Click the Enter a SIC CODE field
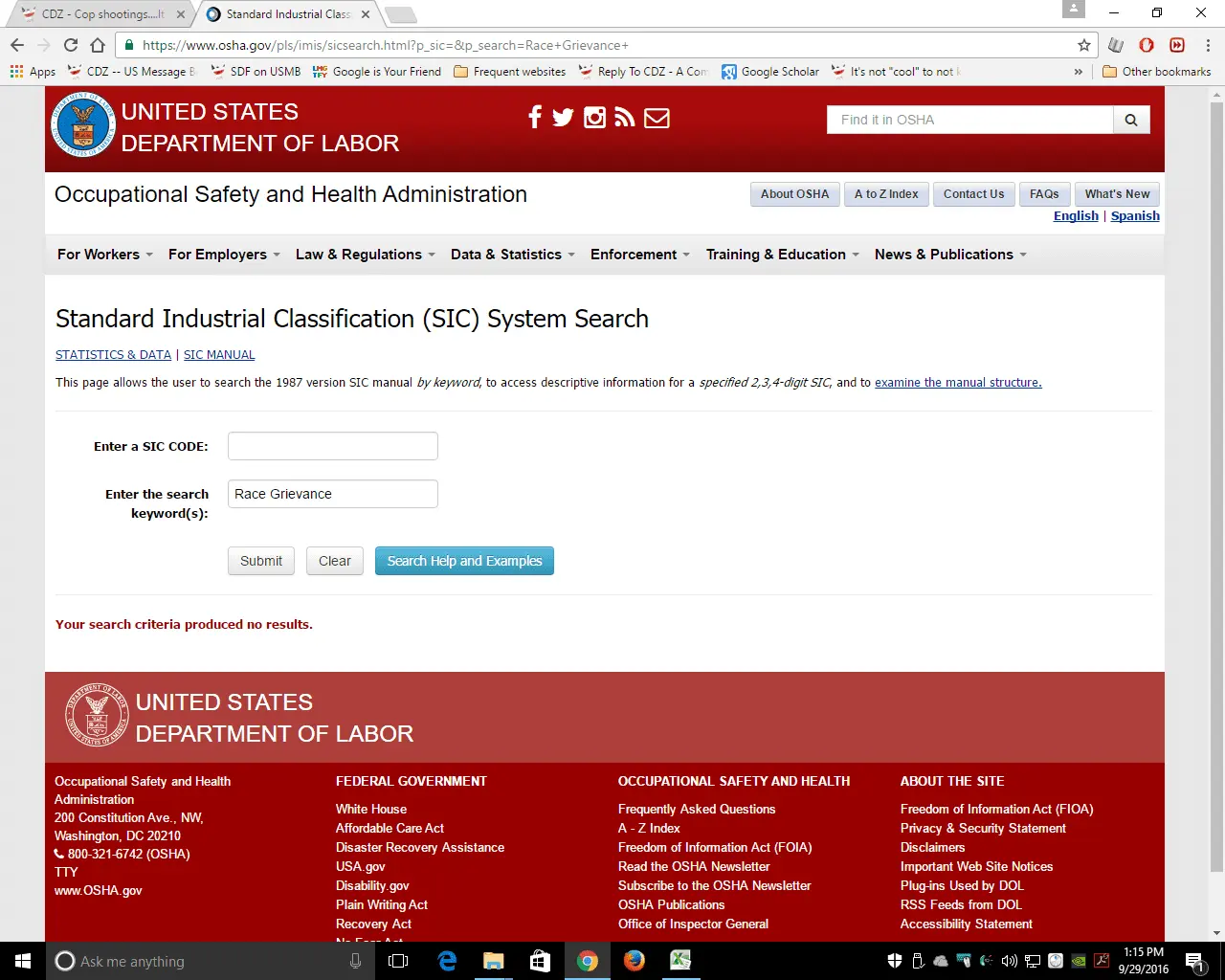The height and width of the screenshot is (980, 1225). (x=332, y=446)
